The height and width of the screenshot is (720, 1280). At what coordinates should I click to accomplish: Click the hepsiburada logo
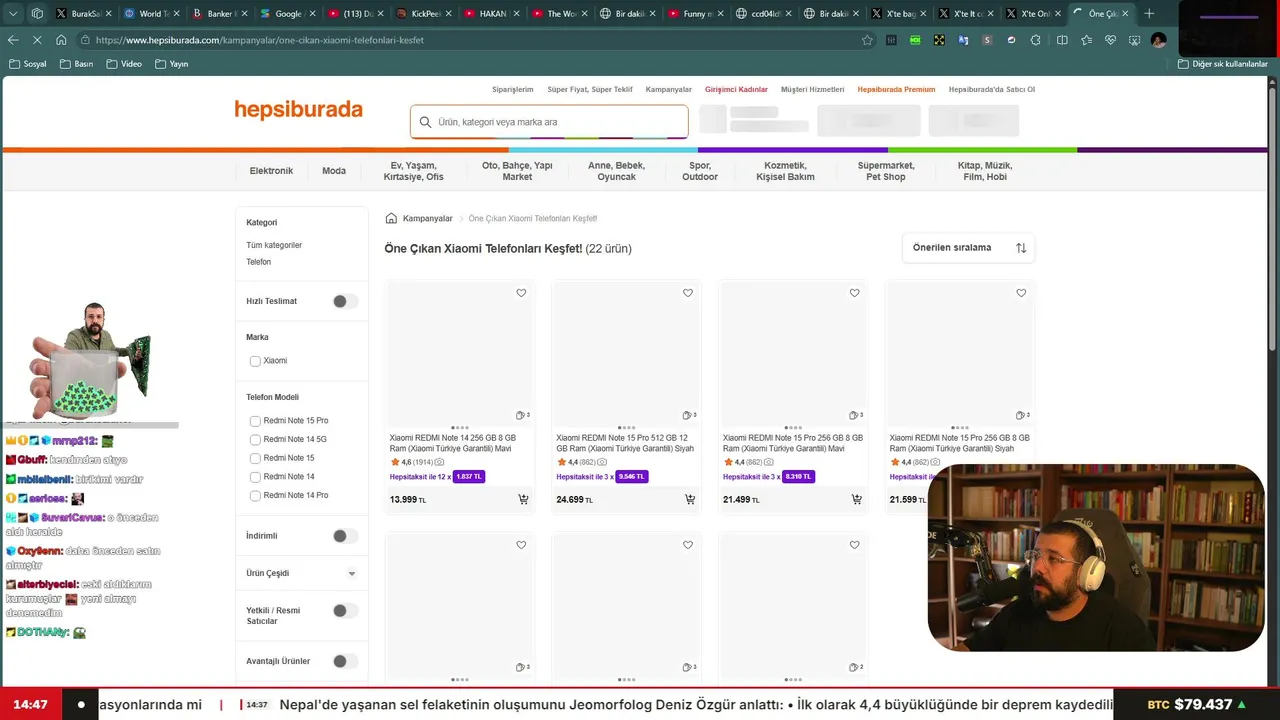(299, 110)
